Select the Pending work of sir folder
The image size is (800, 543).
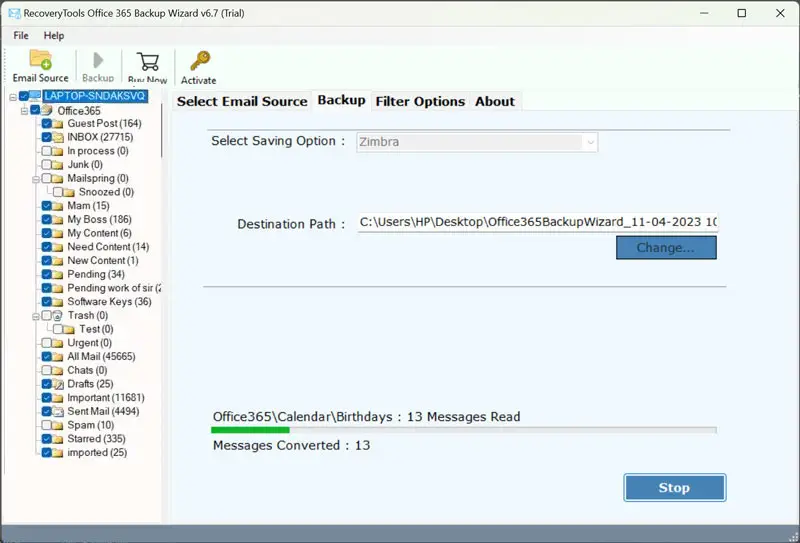114,288
